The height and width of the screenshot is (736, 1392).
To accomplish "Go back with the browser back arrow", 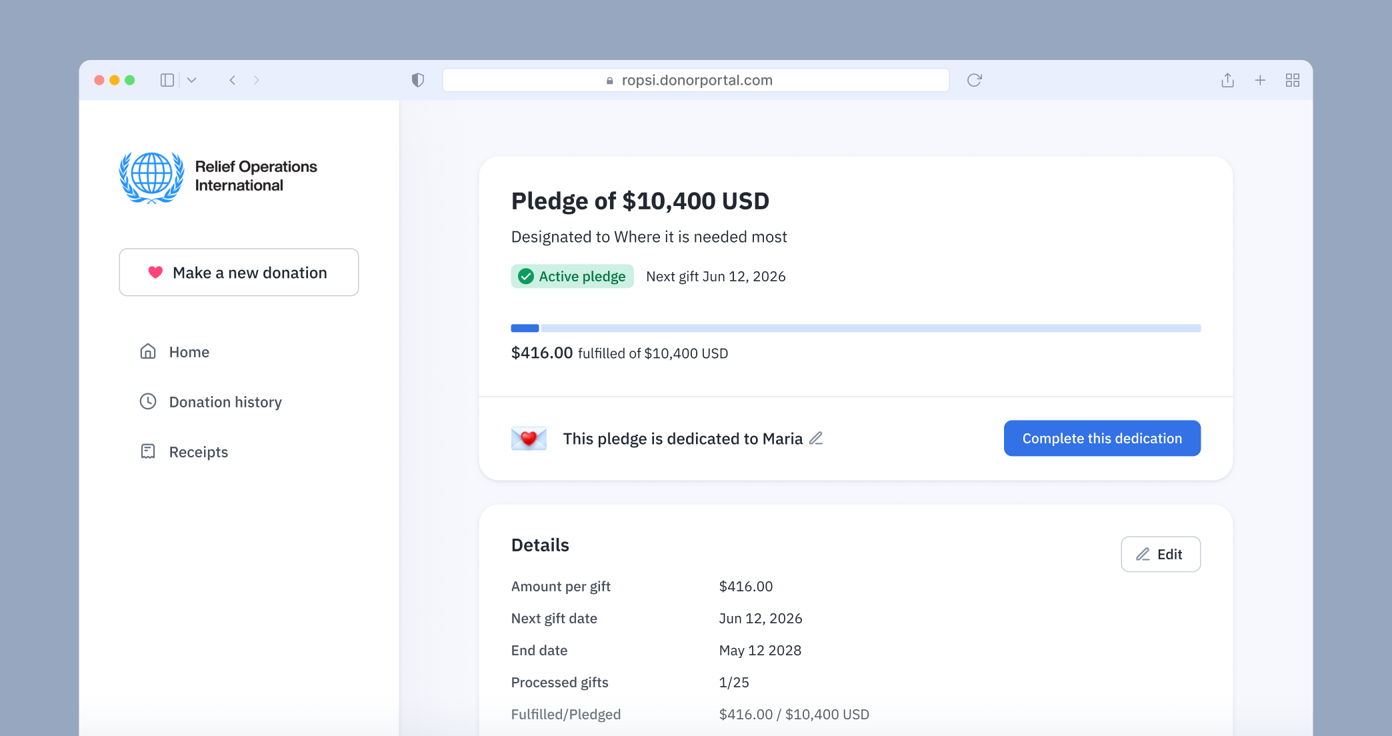I will coord(232,80).
